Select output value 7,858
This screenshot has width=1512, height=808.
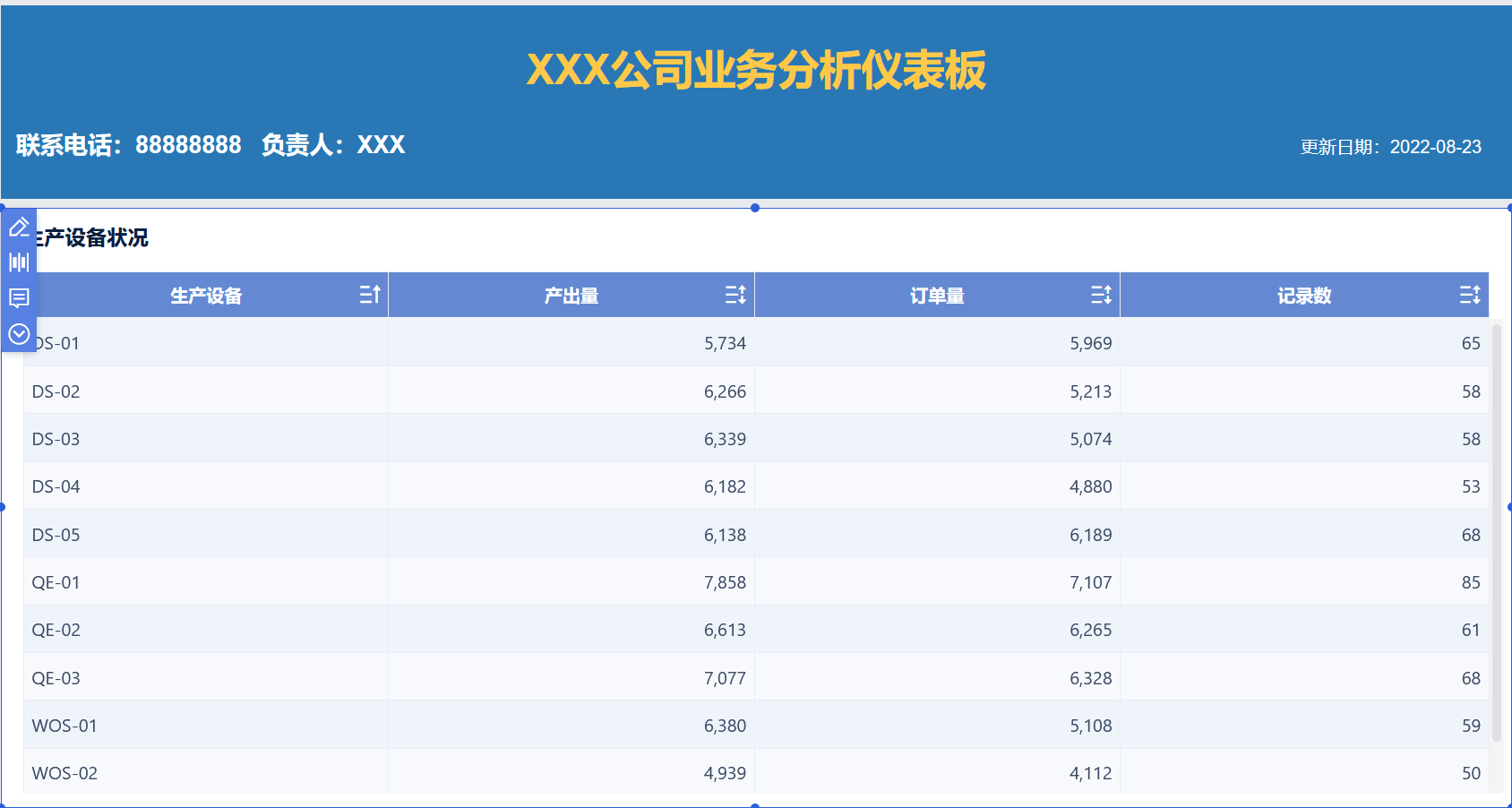pyautogui.click(x=725, y=582)
